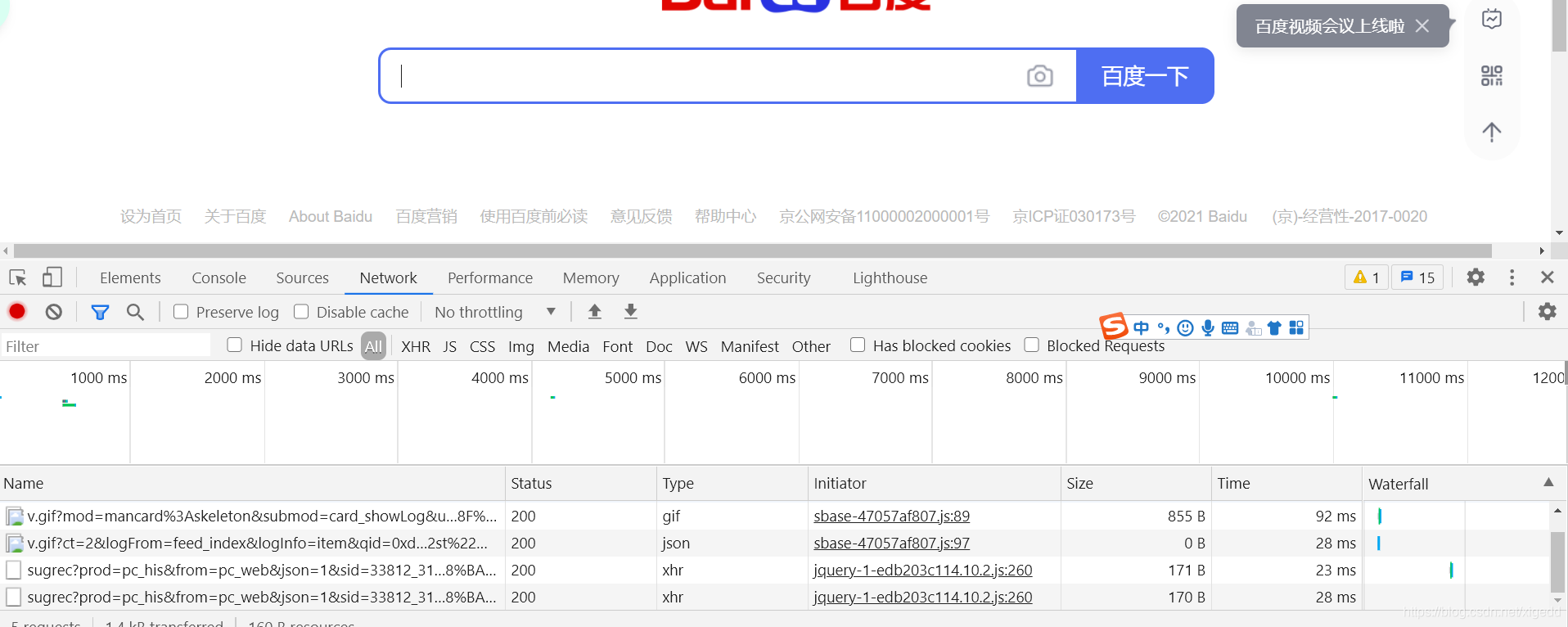Open the Sogou skin shirt icon
This screenshot has width=1568, height=627.
click(x=1274, y=328)
